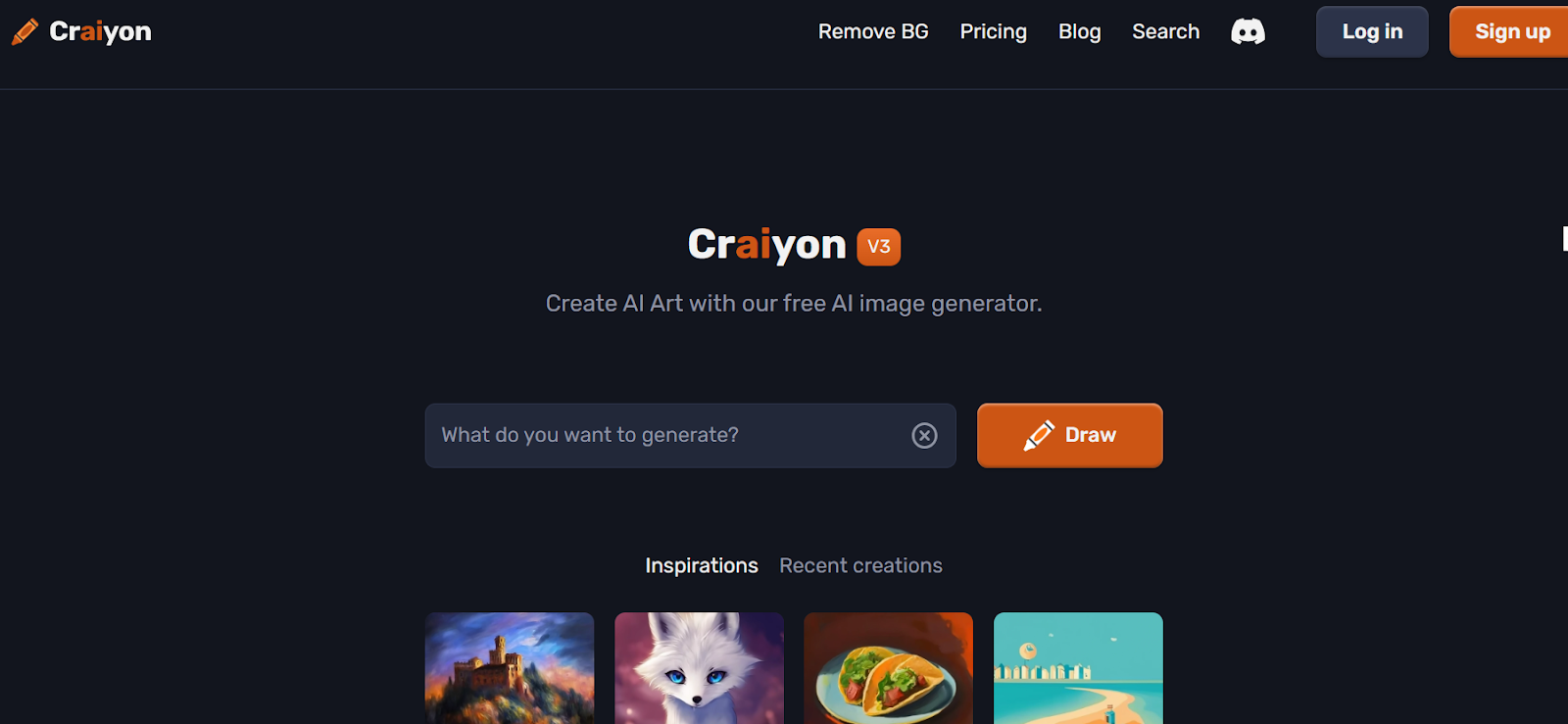
Task: Open the tacos image thumbnail
Action: click(x=889, y=668)
